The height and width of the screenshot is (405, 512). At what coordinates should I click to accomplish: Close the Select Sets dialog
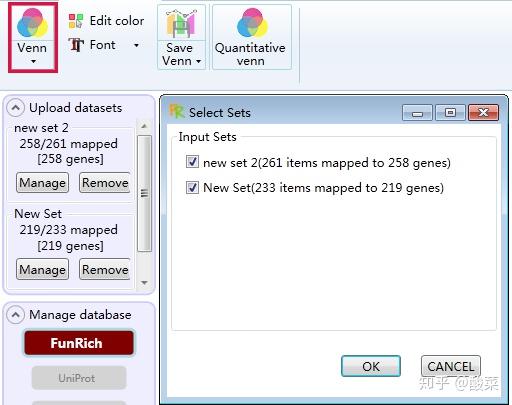(483, 113)
